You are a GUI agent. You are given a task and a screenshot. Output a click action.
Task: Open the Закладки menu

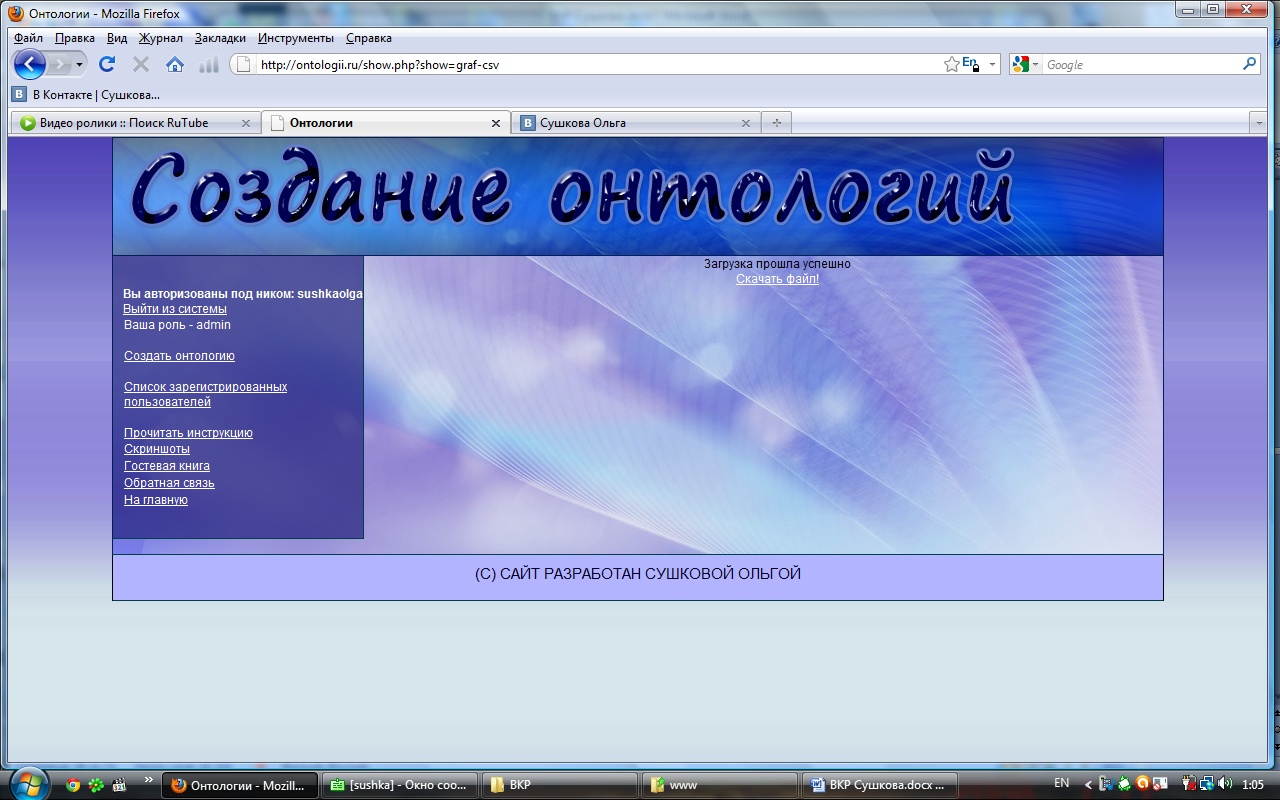tap(220, 38)
